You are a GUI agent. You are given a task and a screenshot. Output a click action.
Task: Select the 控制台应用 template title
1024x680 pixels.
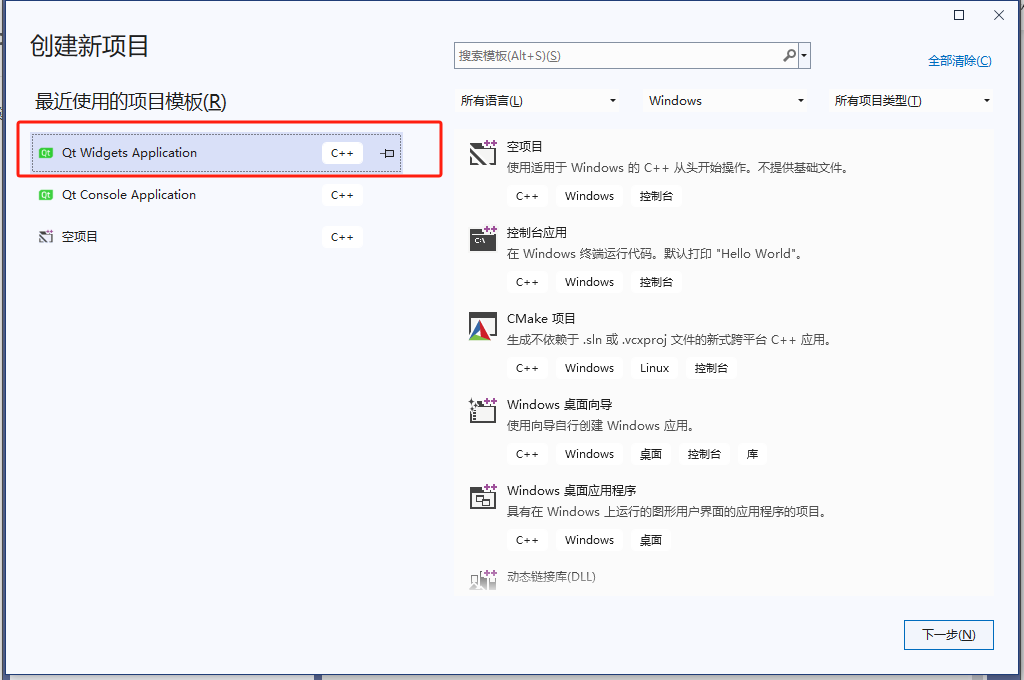tap(536, 233)
